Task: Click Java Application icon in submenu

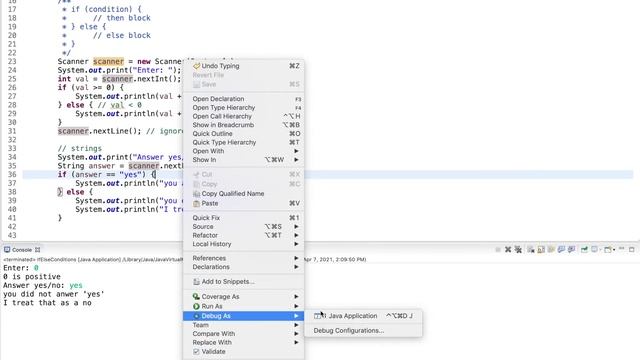Action: click(318, 316)
